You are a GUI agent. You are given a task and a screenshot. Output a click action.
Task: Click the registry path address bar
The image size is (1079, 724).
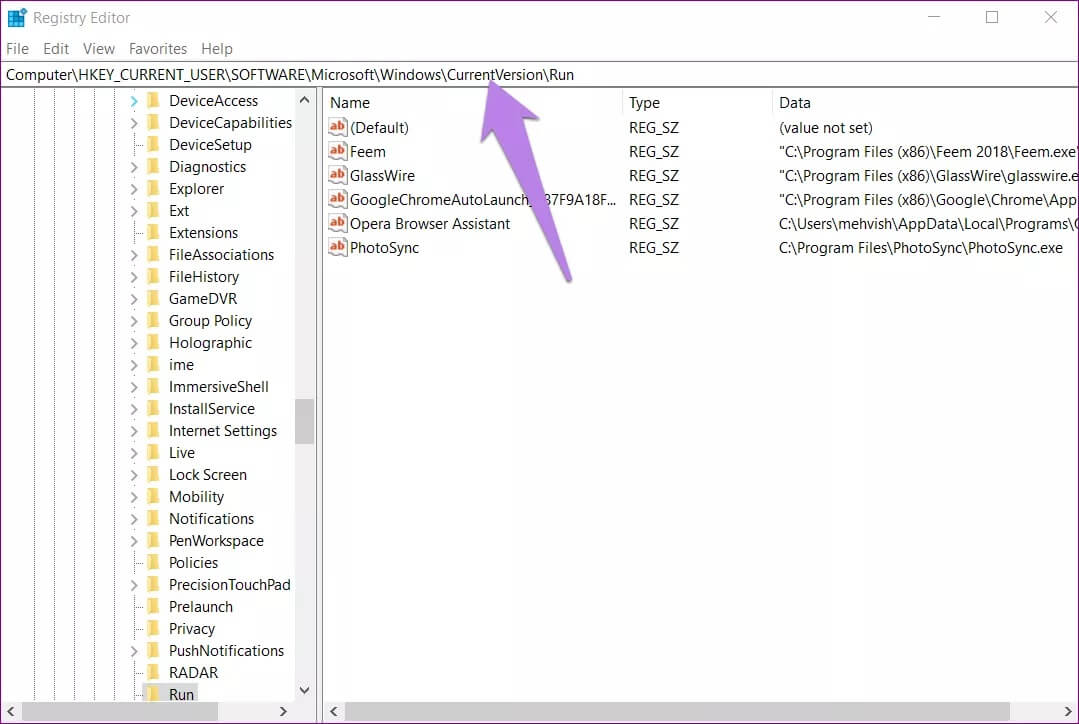pyautogui.click(x=540, y=74)
